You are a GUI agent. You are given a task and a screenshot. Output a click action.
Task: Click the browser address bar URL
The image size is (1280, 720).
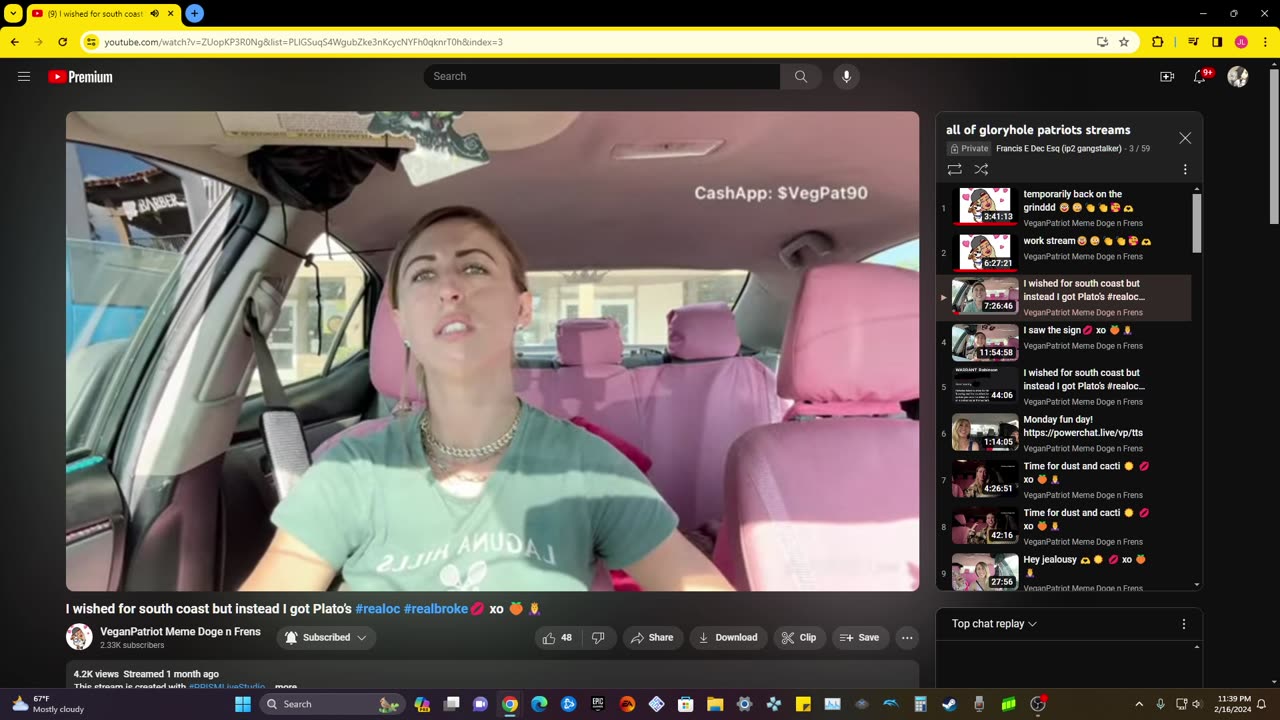[303, 42]
